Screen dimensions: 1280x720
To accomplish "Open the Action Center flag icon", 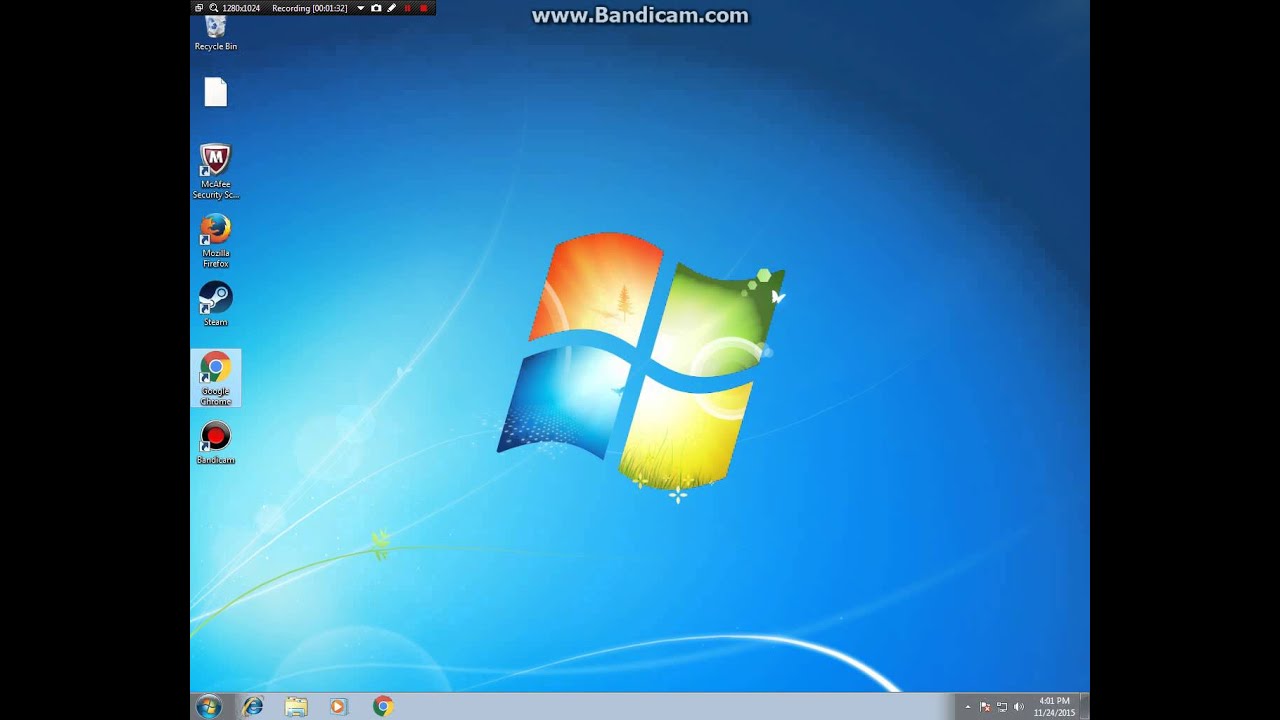I will click(x=985, y=707).
